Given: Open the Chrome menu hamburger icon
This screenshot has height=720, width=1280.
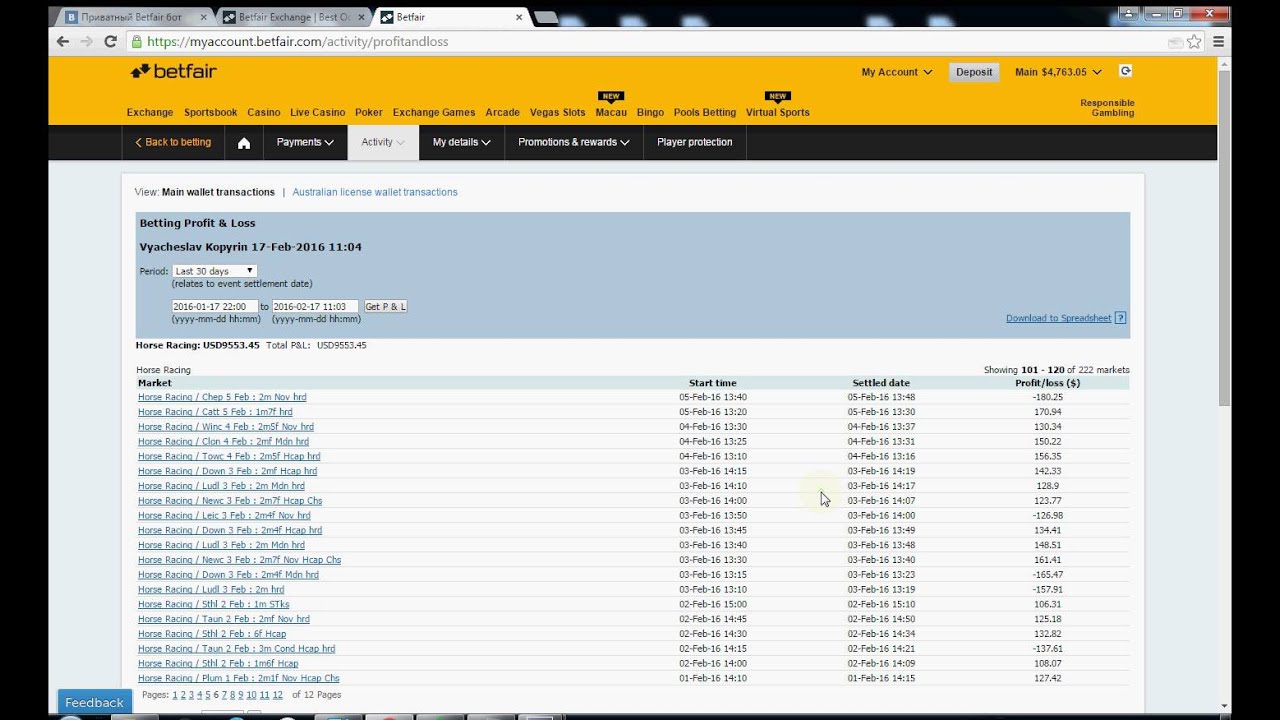Looking at the screenshot, I should 1219,42.
